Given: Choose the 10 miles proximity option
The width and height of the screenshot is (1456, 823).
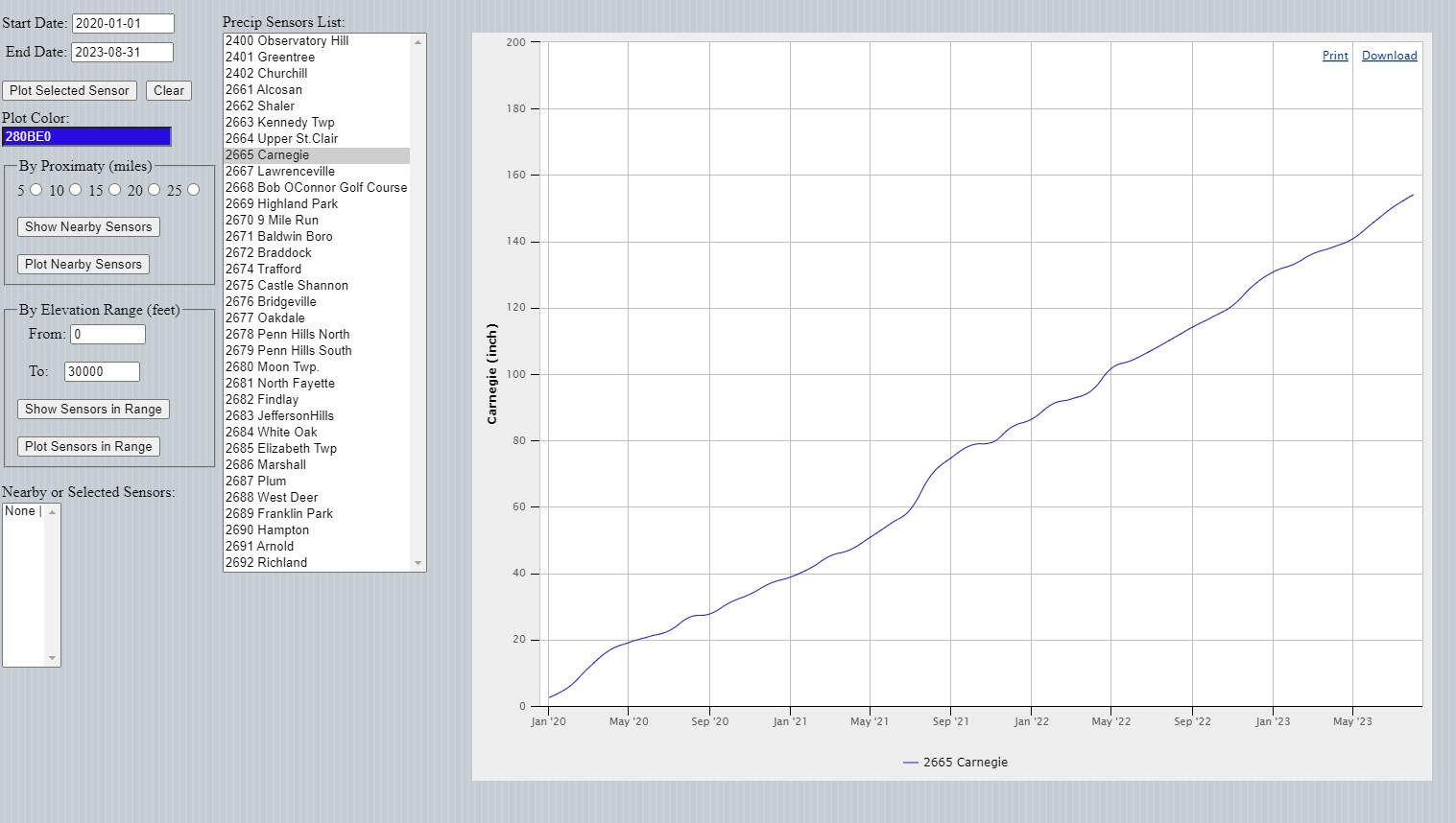Looking at the screenshot, I should [76, 190].
